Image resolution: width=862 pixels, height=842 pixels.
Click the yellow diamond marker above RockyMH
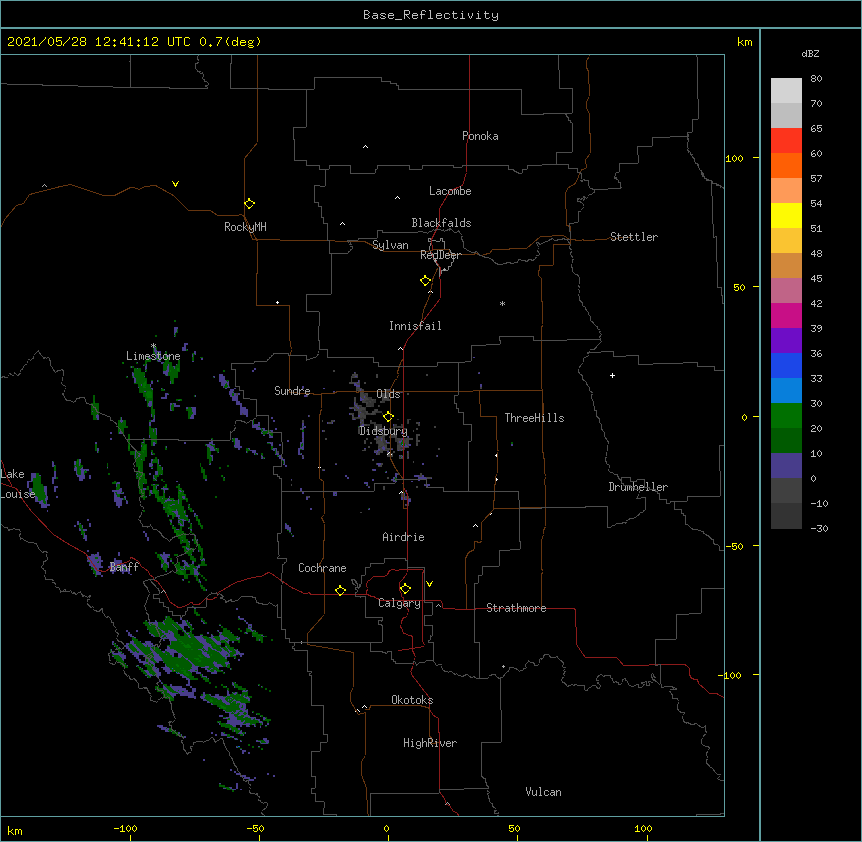coord(250,204)
